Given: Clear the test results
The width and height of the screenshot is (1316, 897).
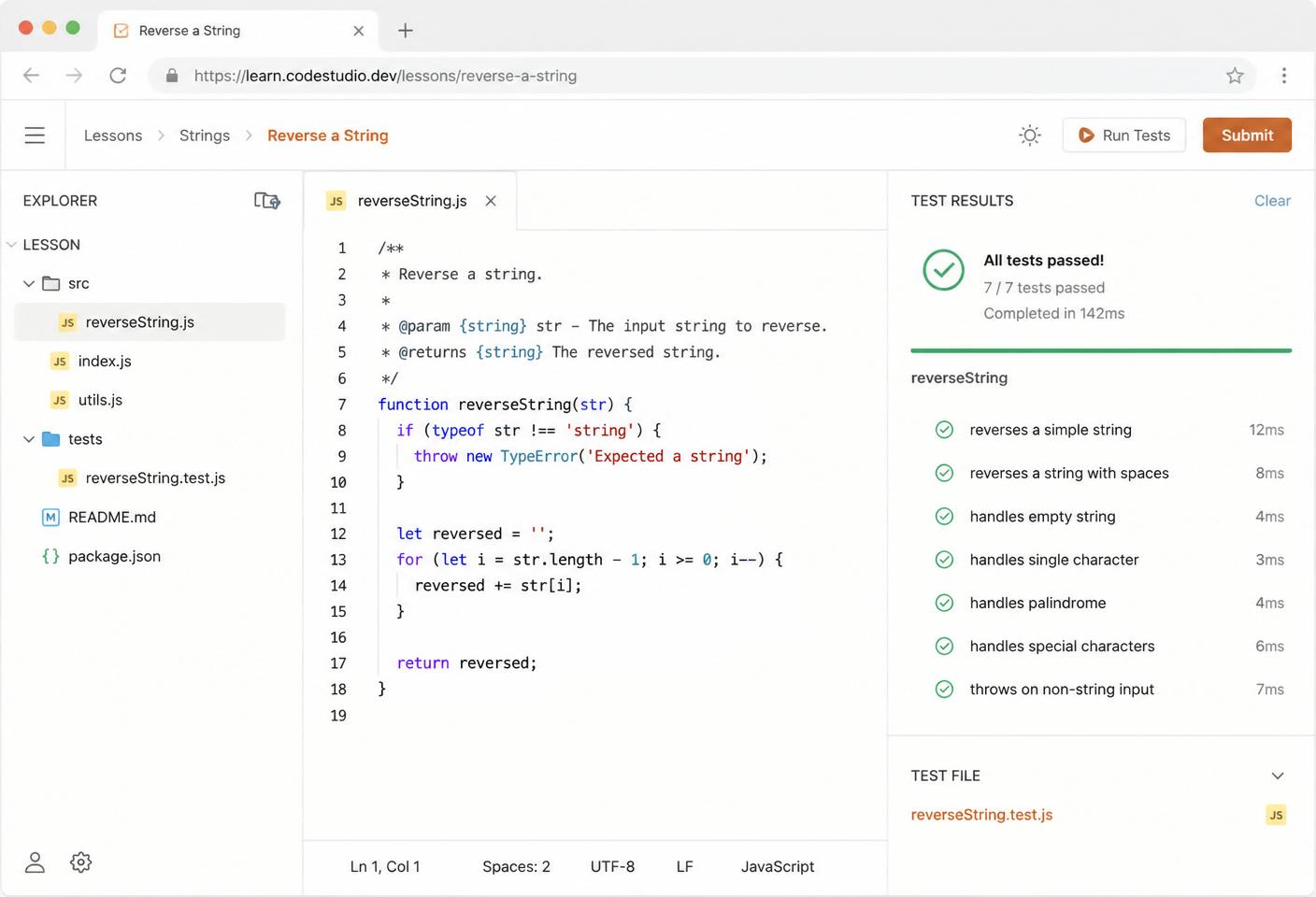Looking at the screenshot, I should [x=1272, y=201].
